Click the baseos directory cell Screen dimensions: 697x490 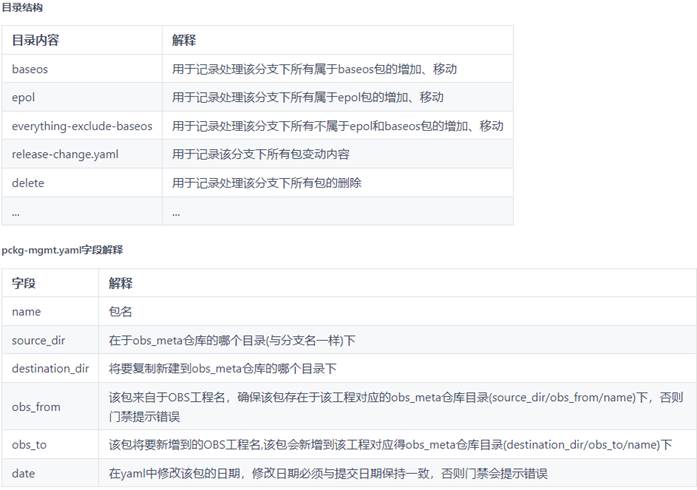(x=30, y=69)
